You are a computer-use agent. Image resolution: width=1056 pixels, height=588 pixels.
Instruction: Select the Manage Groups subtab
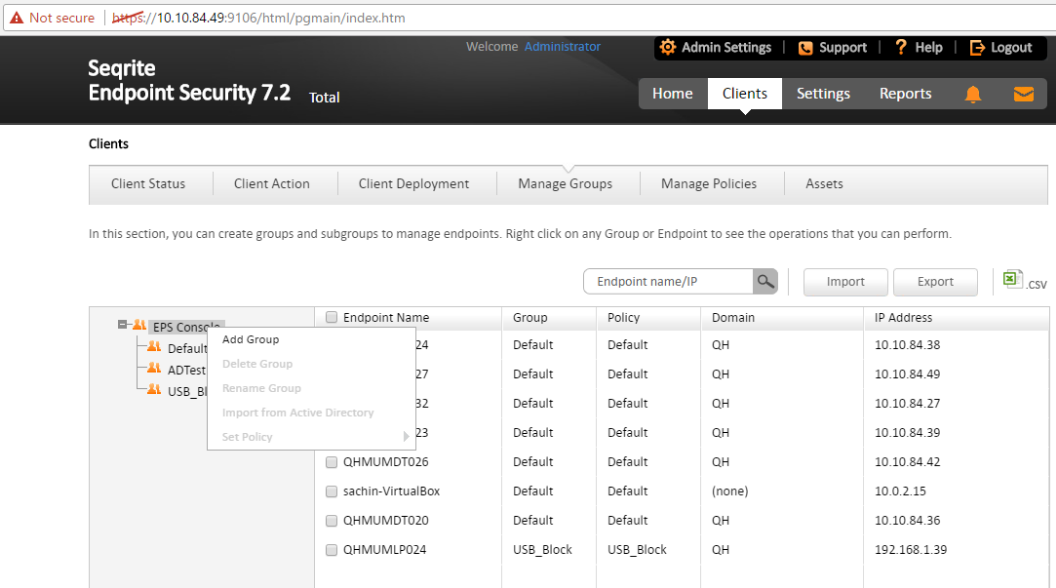(565, 184)
